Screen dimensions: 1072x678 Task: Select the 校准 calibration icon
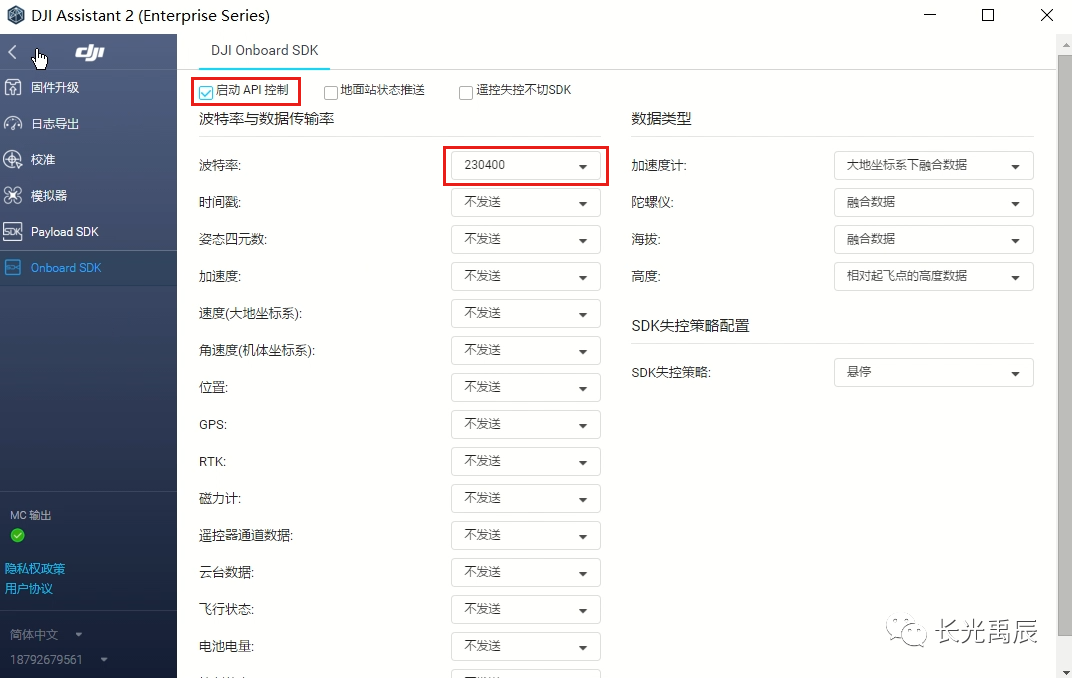13,160
